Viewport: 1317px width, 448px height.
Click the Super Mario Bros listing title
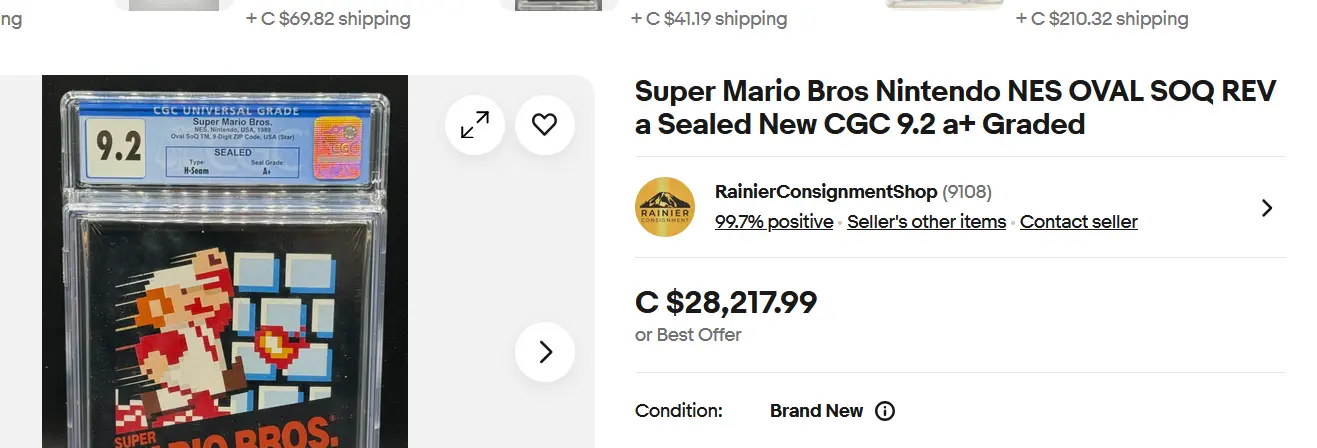955,107
